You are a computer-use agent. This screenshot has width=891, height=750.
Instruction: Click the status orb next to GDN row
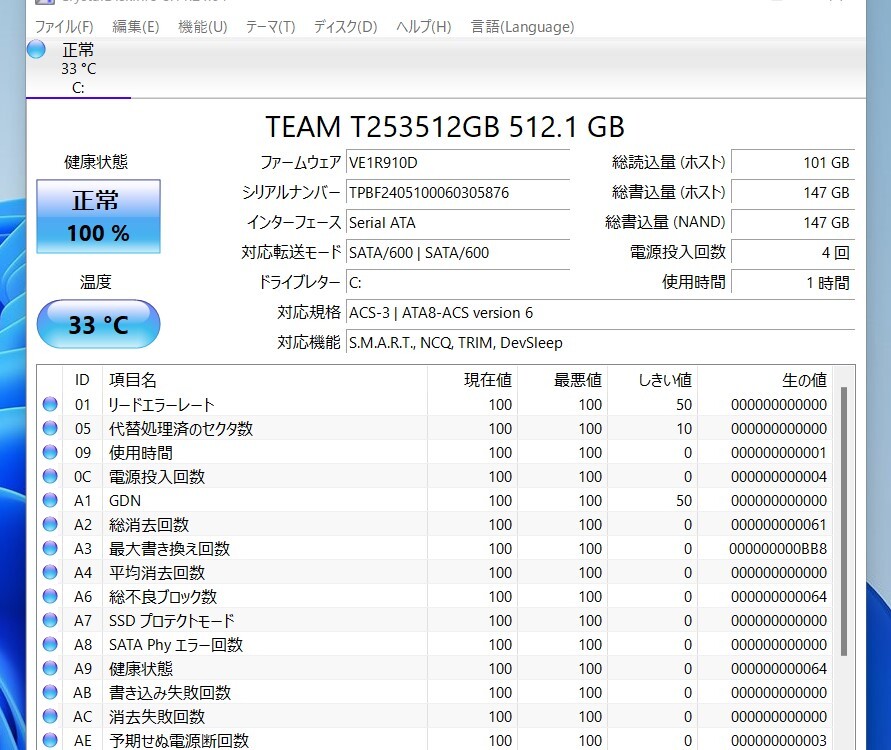pos(49,501)
